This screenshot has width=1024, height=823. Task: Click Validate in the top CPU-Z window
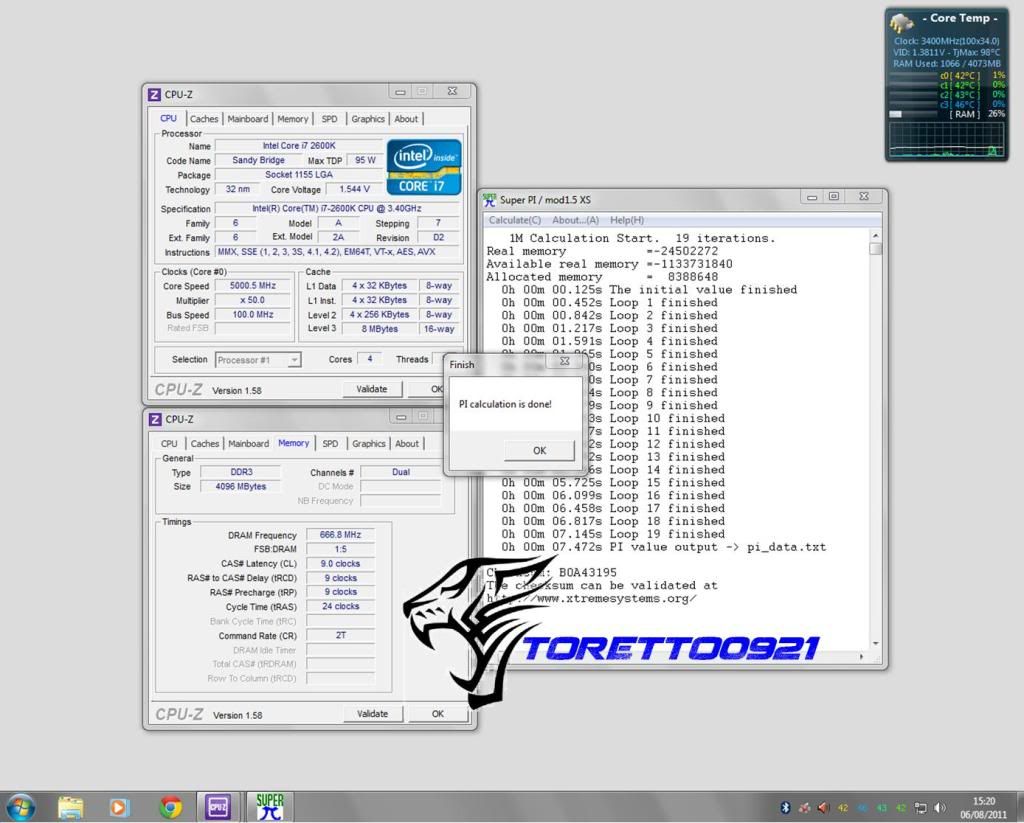tap(372, 390)
